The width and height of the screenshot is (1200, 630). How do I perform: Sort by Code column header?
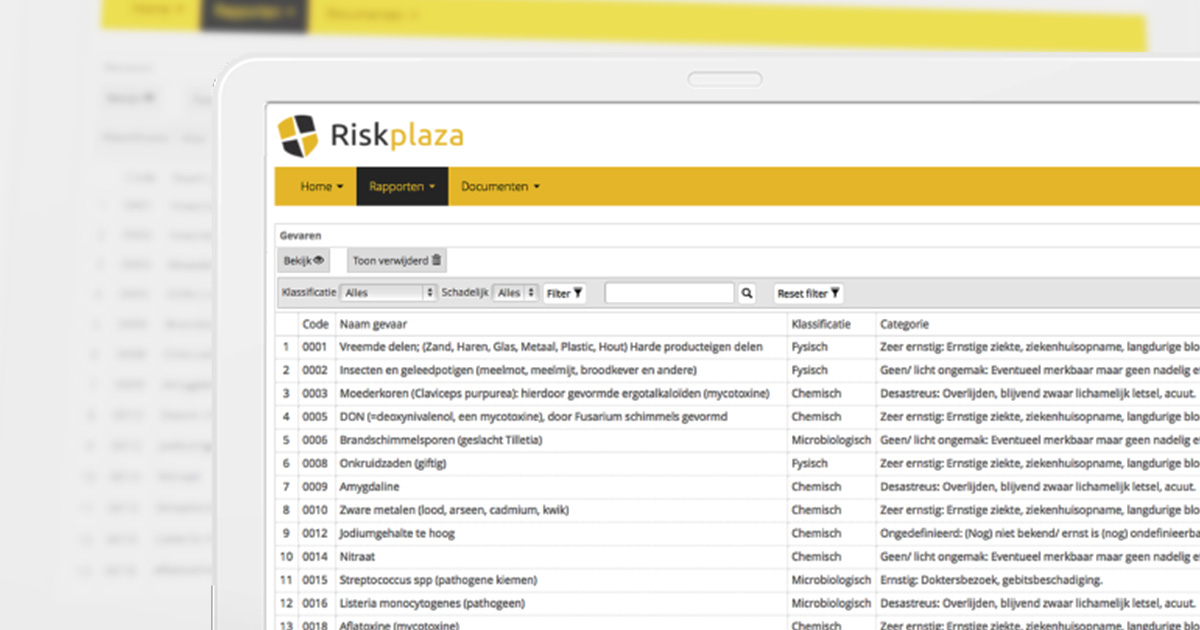click(315, 324)
